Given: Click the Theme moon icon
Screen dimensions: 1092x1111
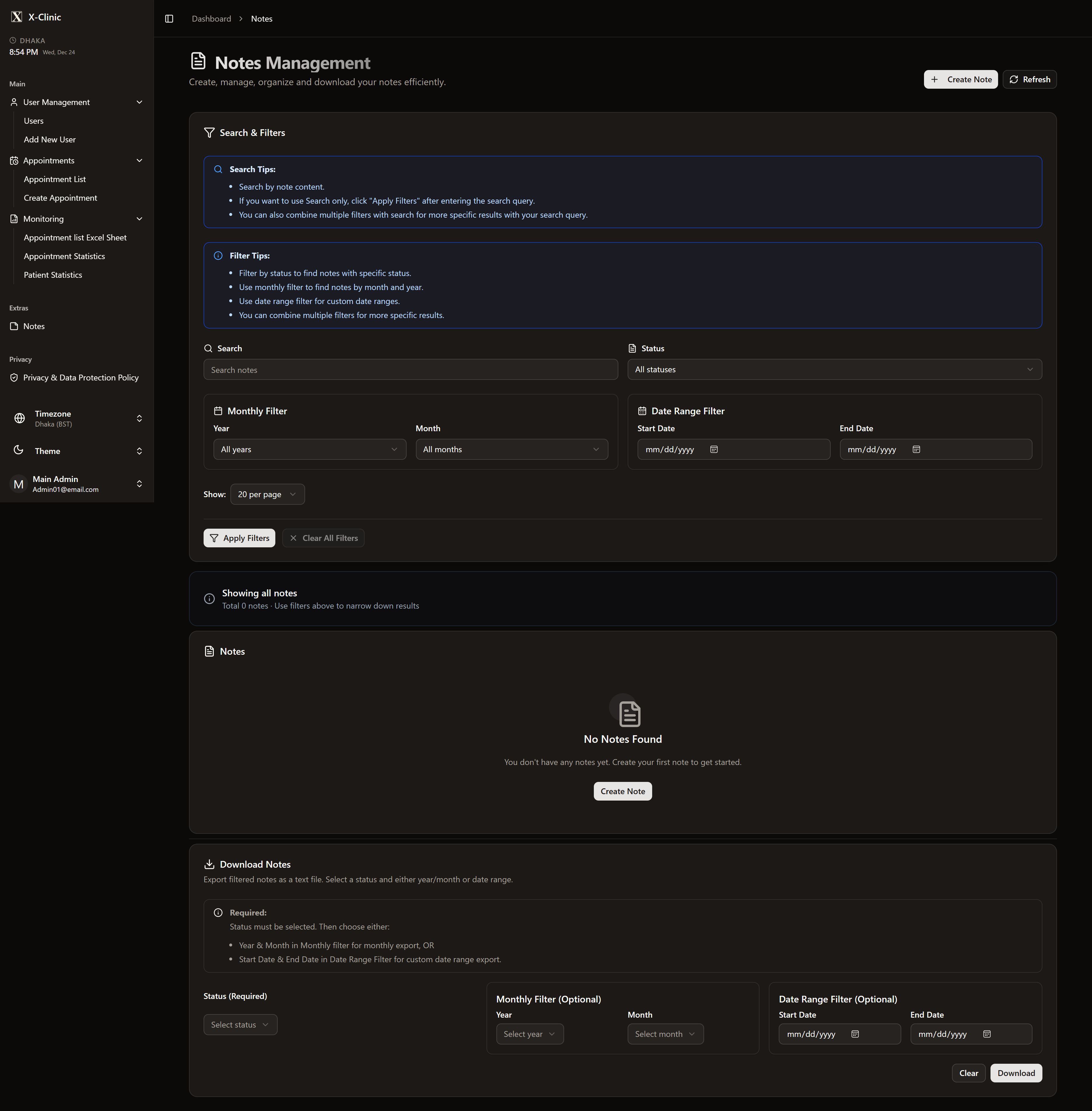Looking at the screenshot, I should pyautogui.click(x=18, y=450).
